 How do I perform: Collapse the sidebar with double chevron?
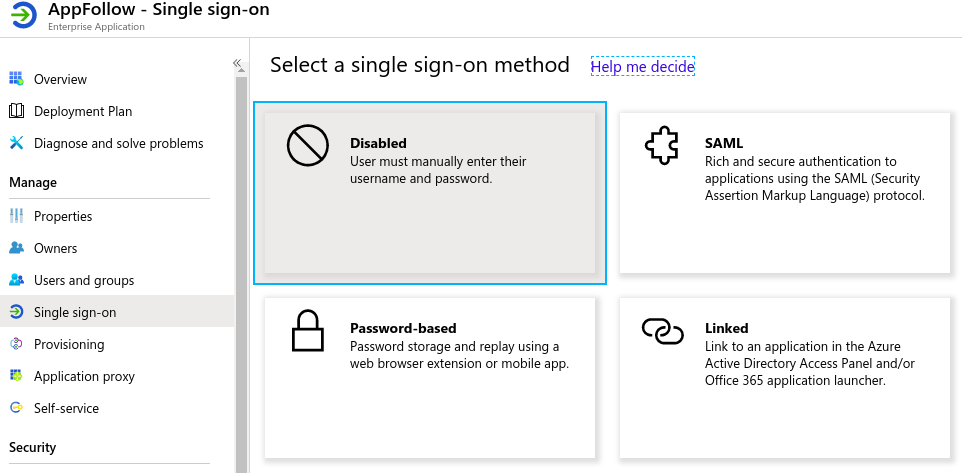237,63
